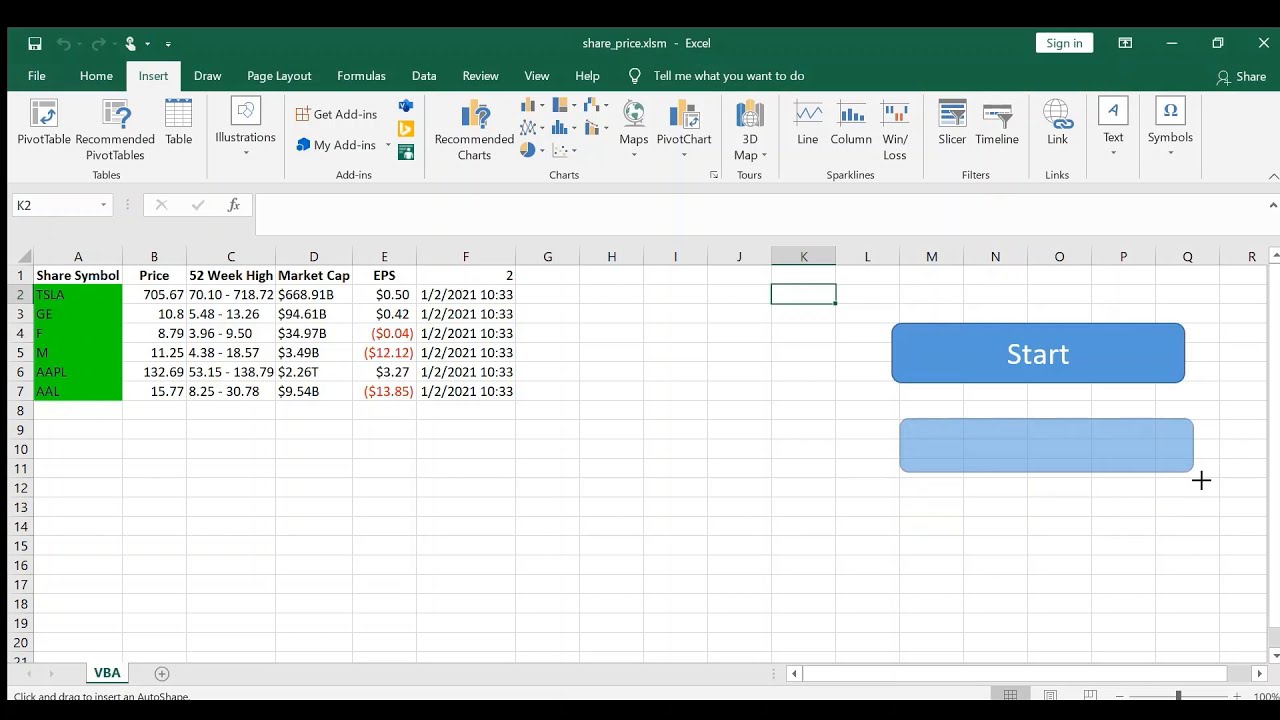Insert a Slicer filter

click(x=952, y=124)
